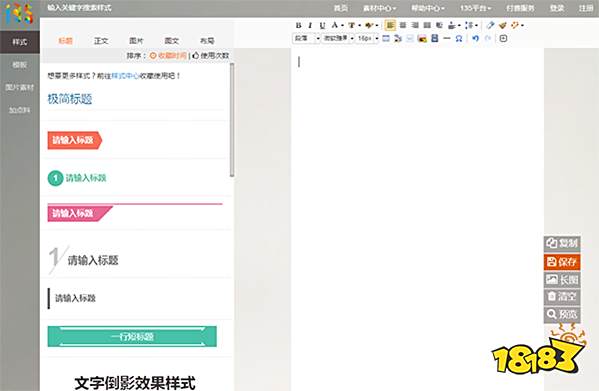Click the 注册 register link

pos(586,8)
